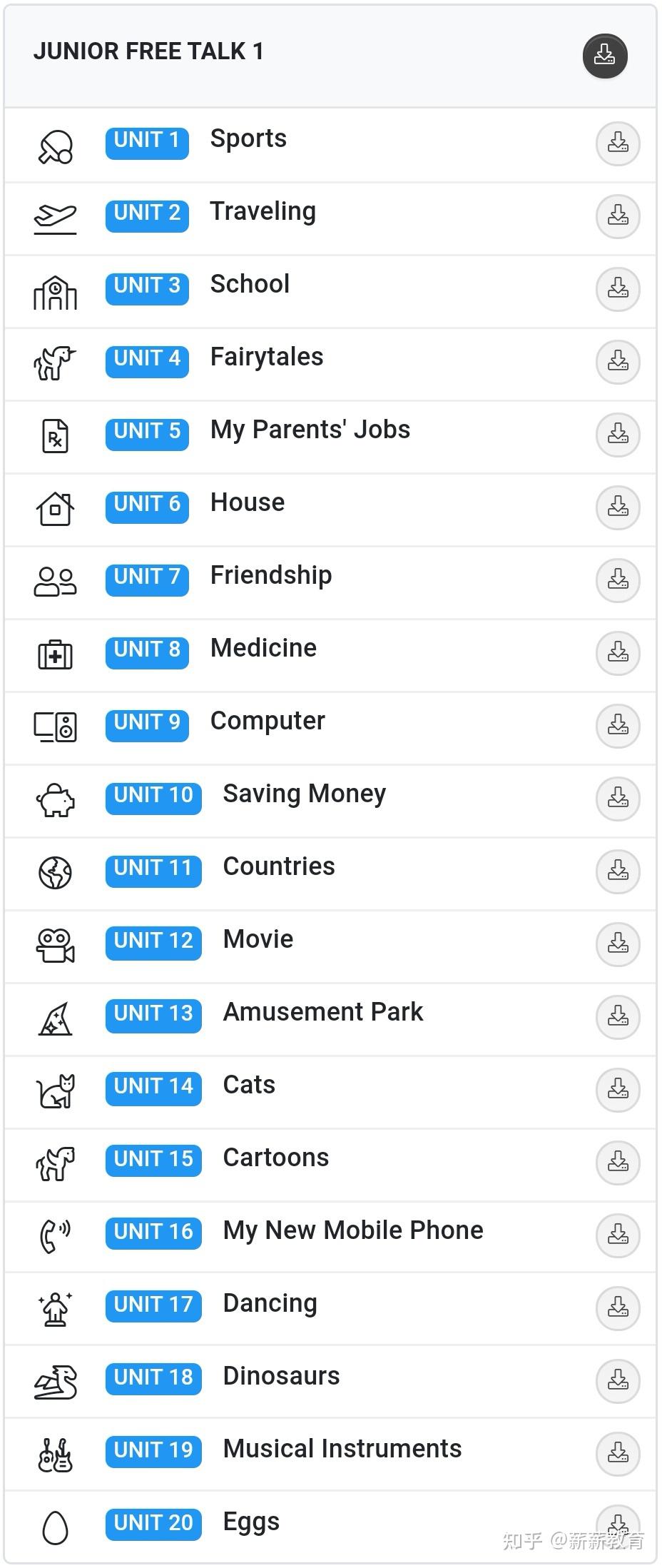Click the movie camera icon
The height and width of the screenshot is (1568, 662).
coord(56,946)
